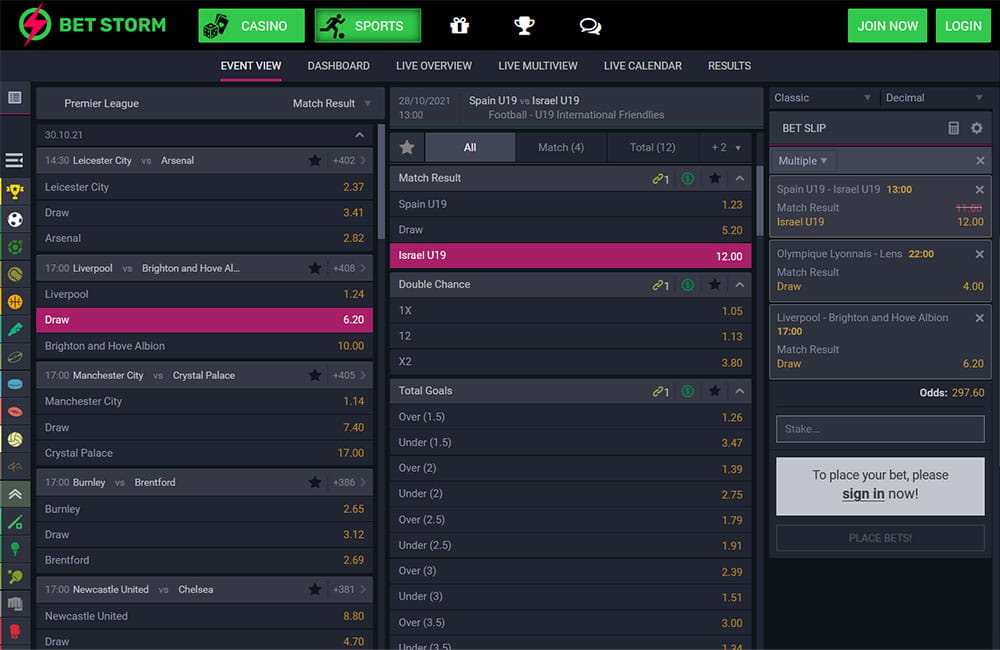Open the Live Overview tab
1000x650 pixels.
(434, 66)
